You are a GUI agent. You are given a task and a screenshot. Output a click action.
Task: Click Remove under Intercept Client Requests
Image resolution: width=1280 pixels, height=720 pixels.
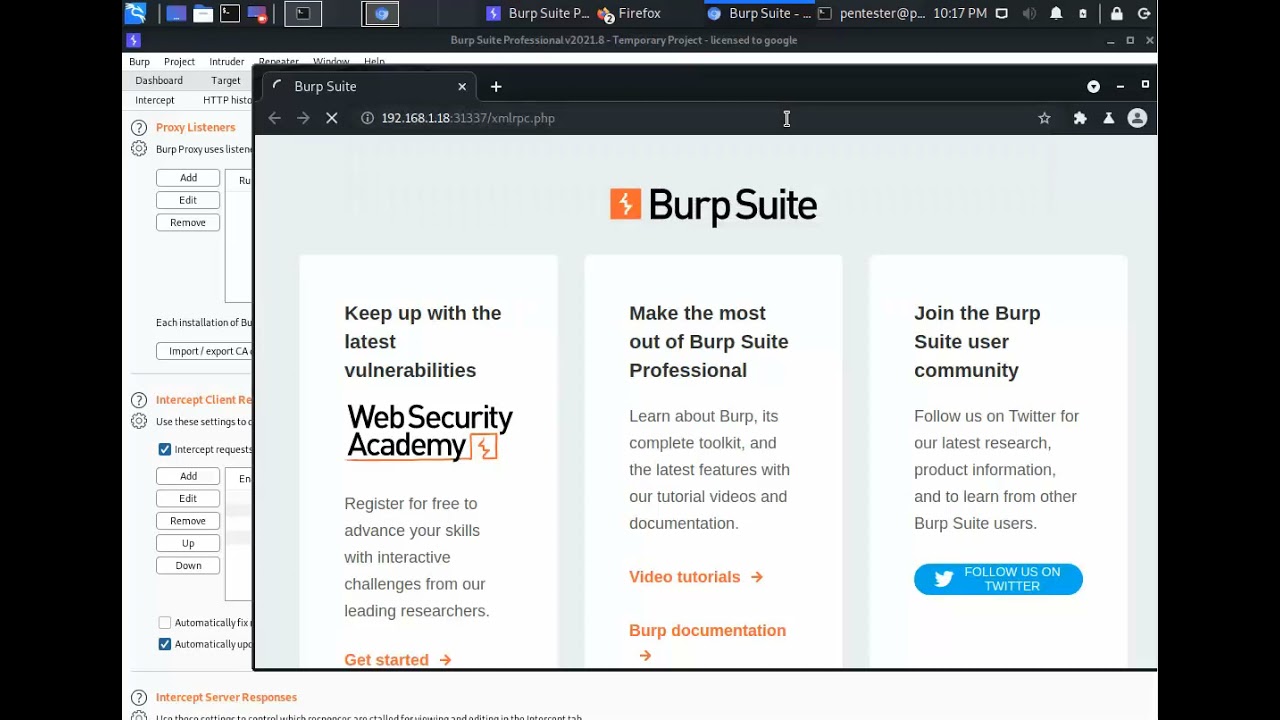(x=188, y=521)
